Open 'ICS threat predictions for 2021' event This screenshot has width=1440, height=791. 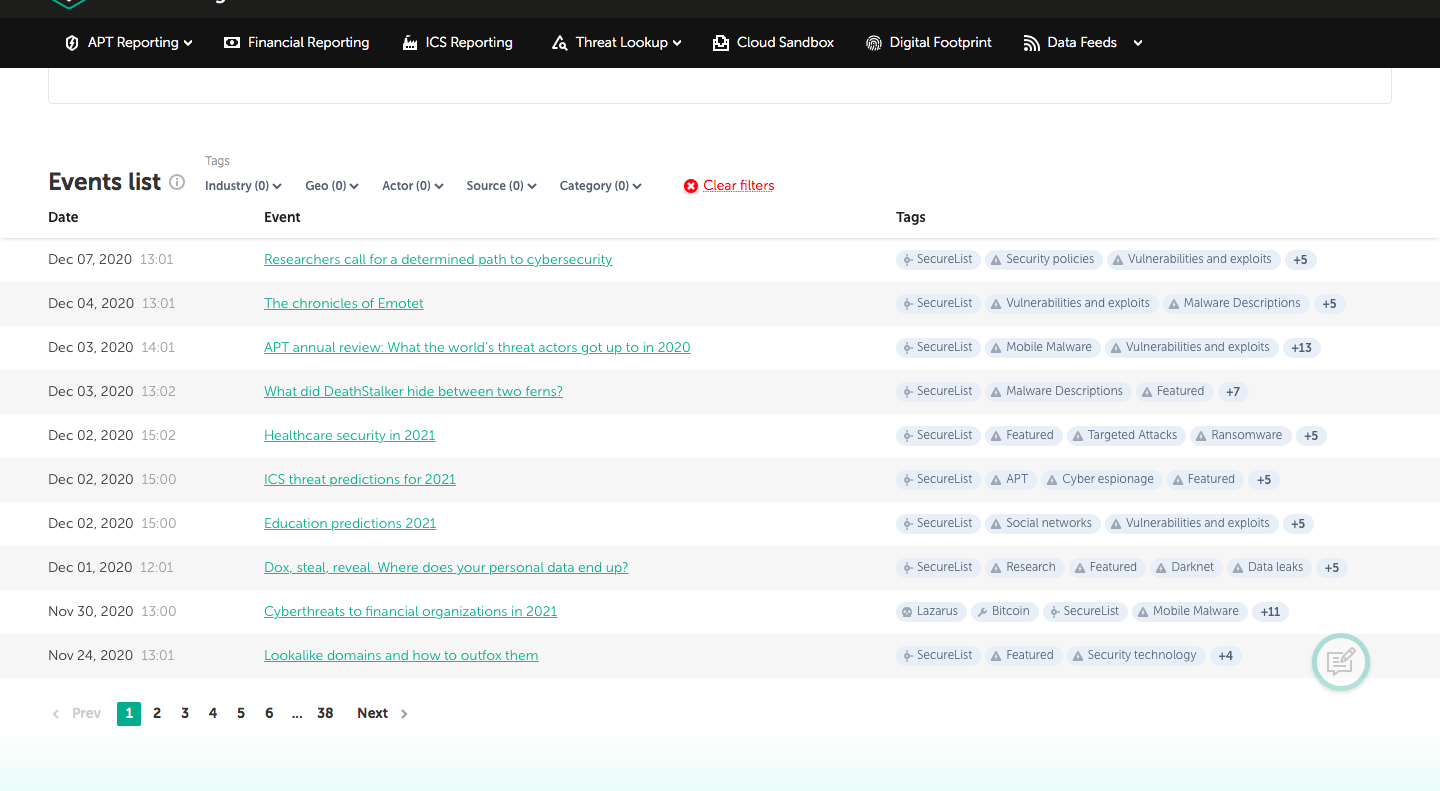(x=360, y=480)
